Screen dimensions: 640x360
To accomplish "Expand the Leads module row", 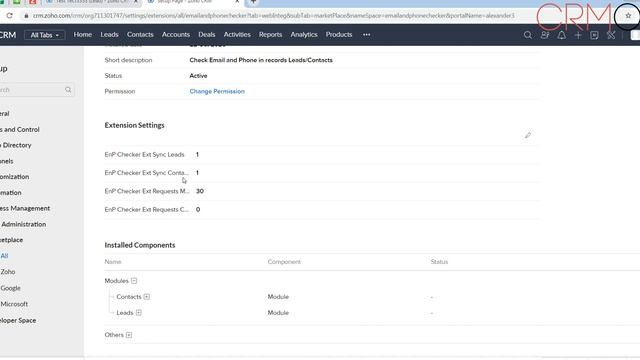I will (139, 313).
